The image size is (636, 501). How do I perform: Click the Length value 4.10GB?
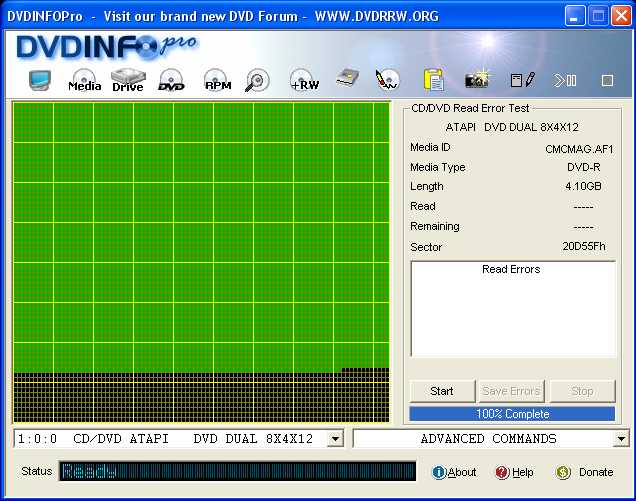click(583, 186)
